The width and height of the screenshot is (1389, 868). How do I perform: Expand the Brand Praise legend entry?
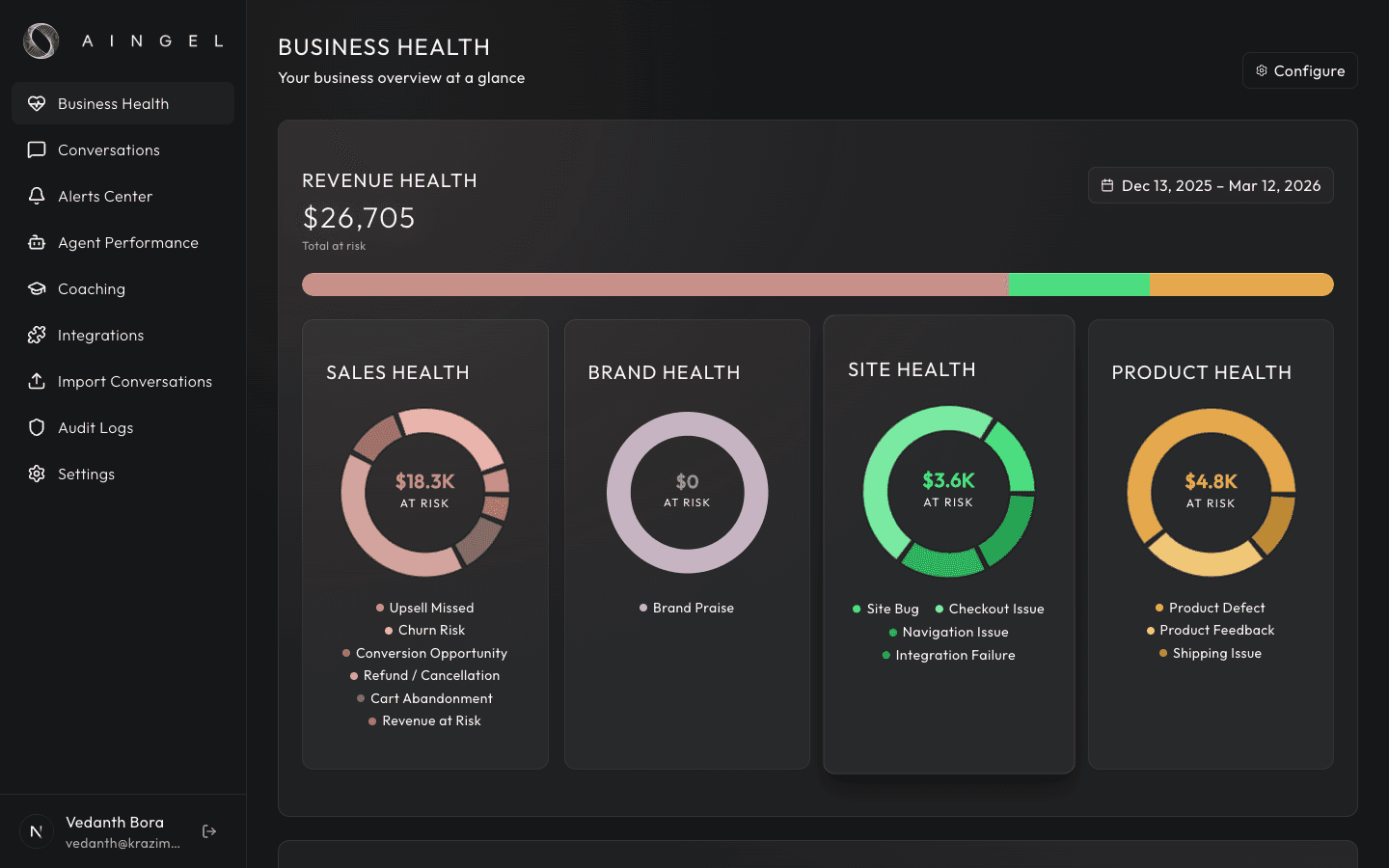click(687, 608)
